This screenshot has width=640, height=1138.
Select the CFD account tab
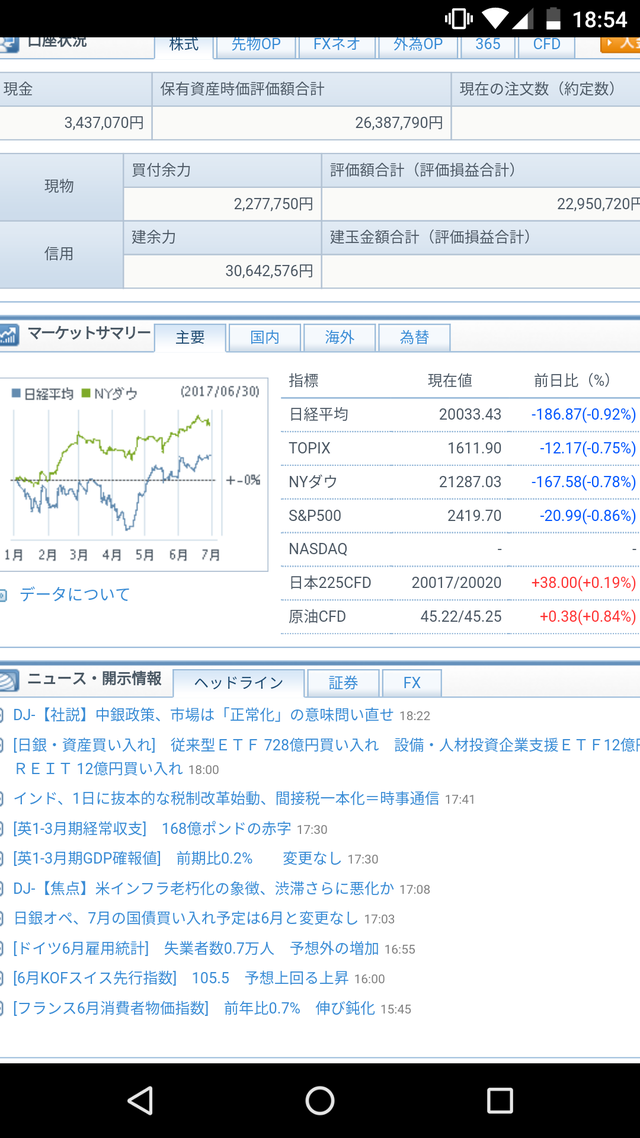click(x=546, y=45)
